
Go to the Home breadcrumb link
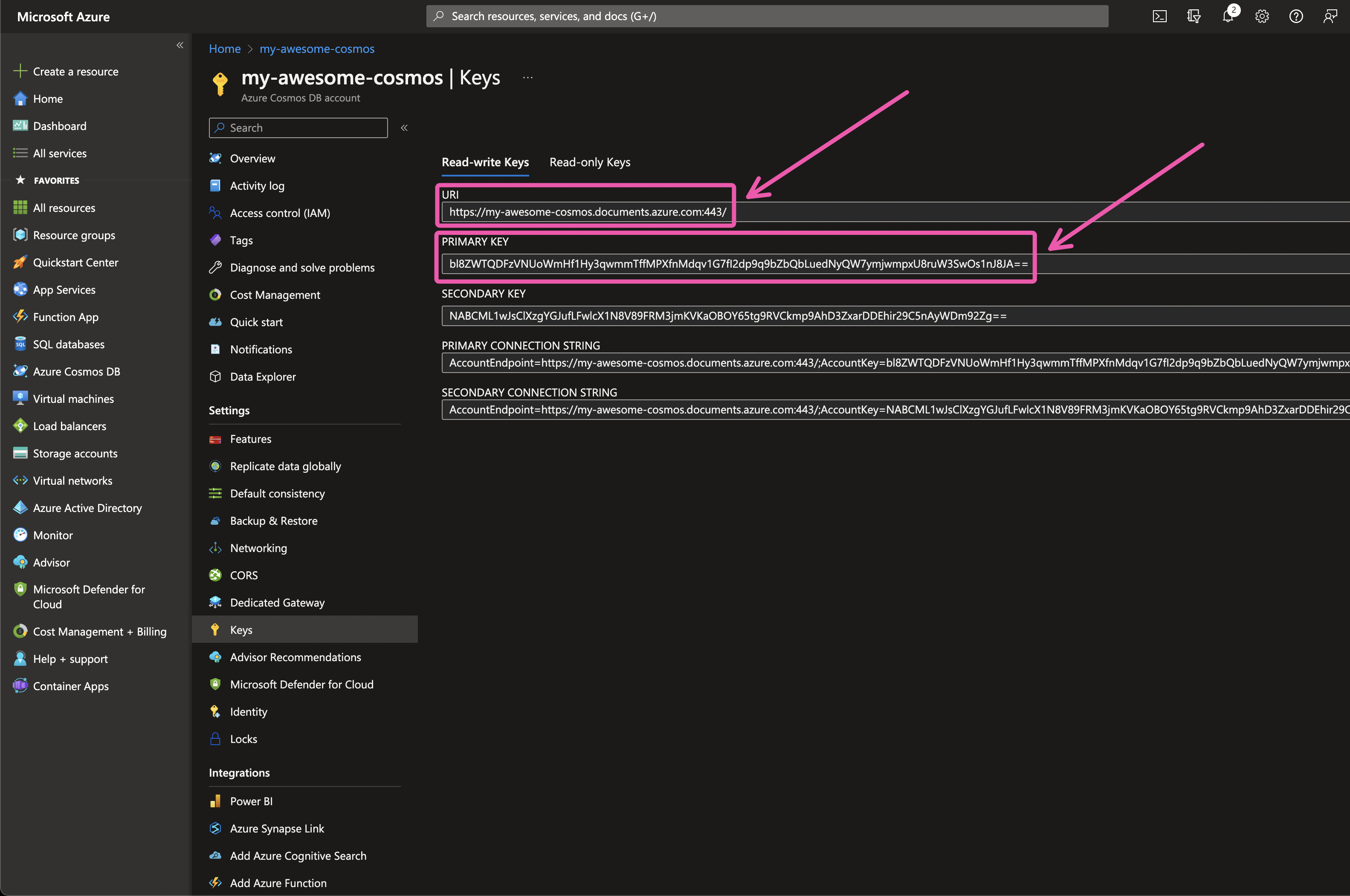click(225, 49)
